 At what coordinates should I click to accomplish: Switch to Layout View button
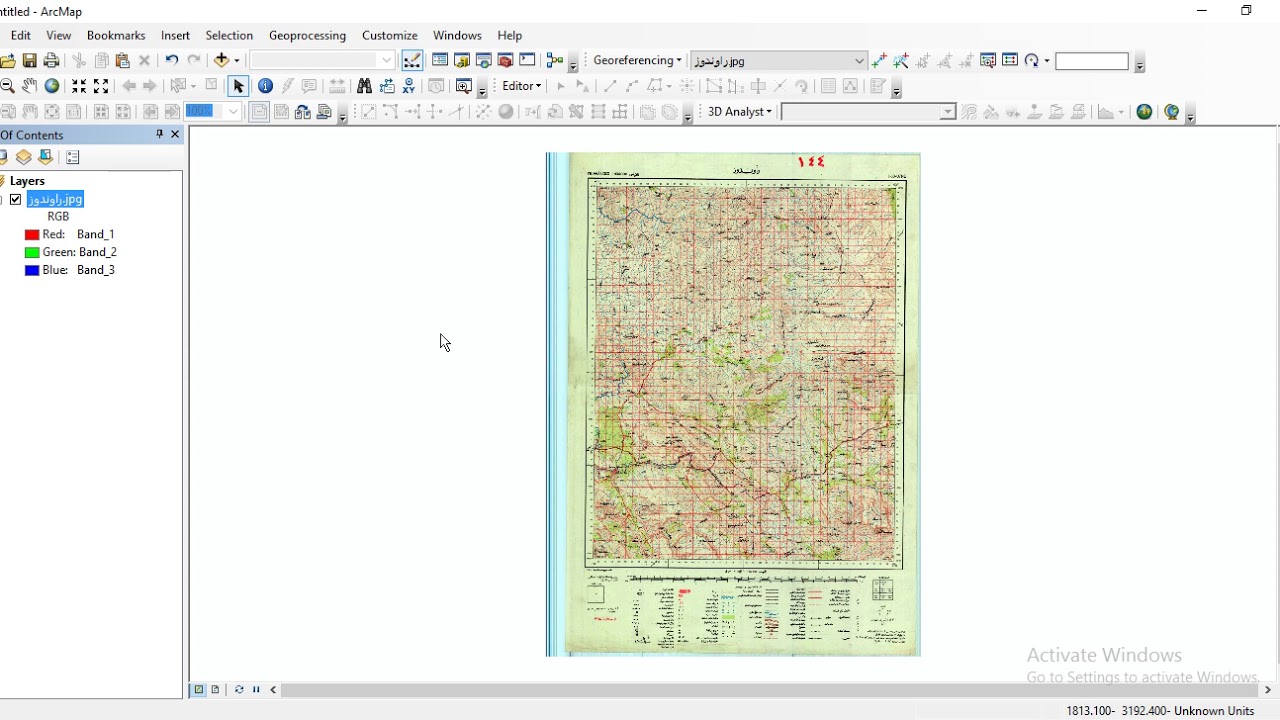[x=215, y=690]
